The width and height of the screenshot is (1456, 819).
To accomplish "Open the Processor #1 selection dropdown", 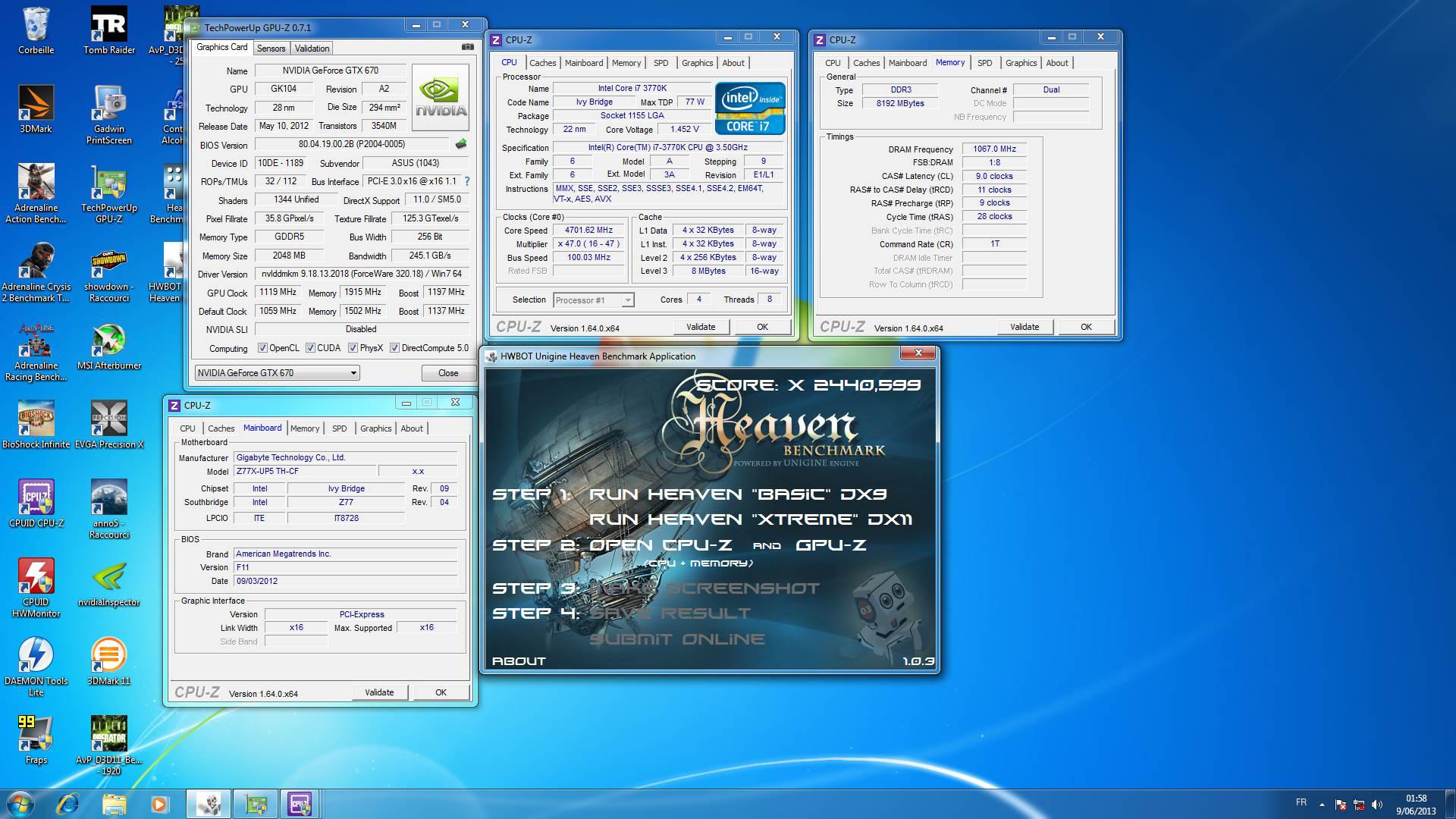I will coord(593,300).
